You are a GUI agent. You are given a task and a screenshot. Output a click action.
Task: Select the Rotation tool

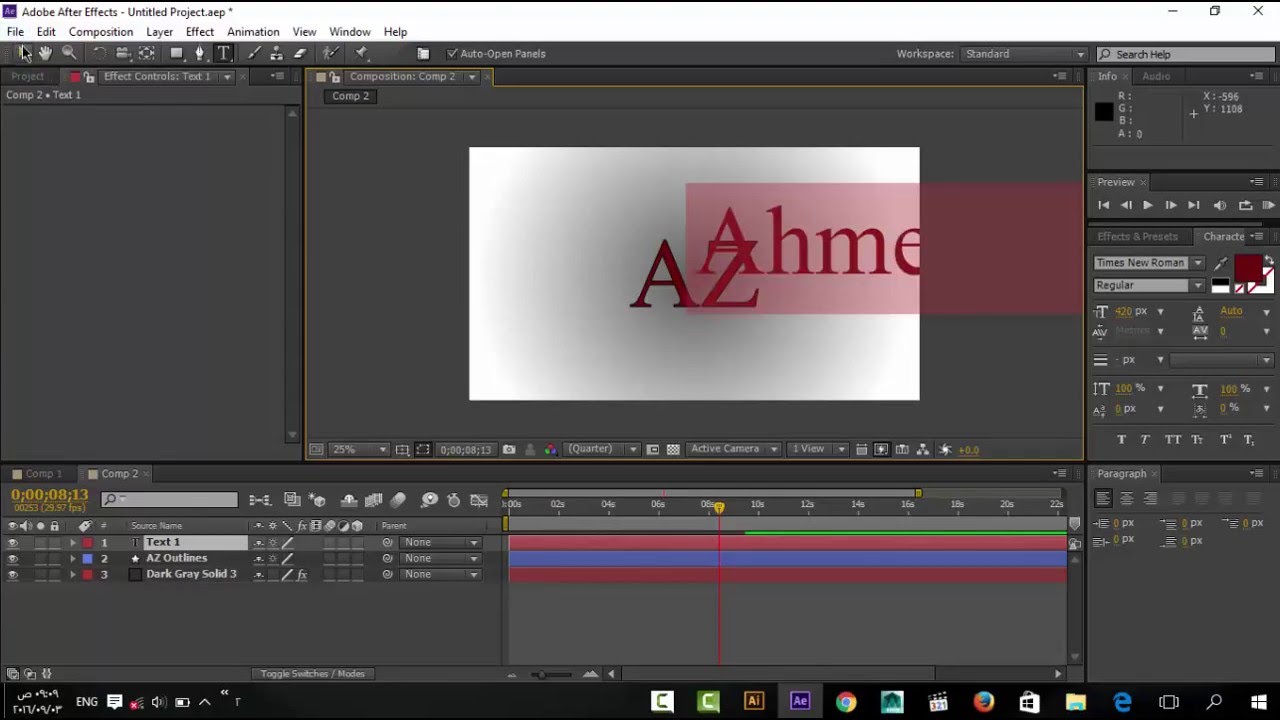(x=99, y=53)
